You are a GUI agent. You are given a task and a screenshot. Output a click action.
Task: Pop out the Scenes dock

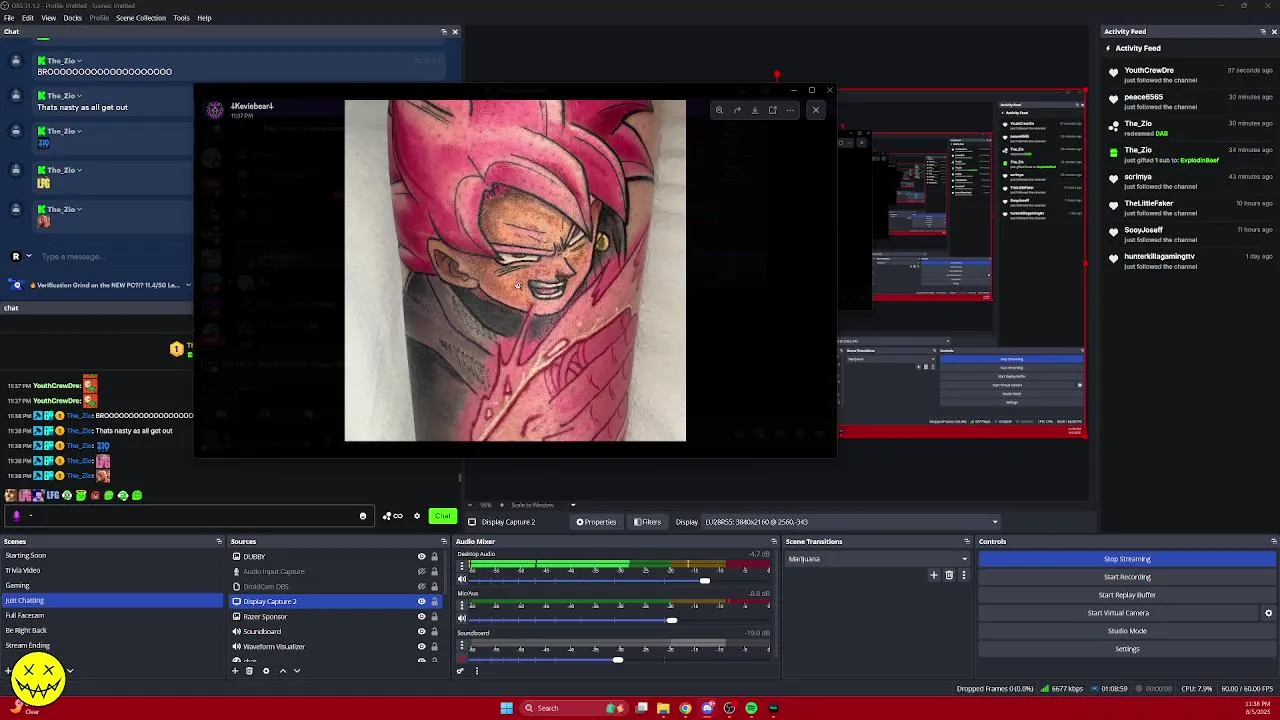pos(219,542)
